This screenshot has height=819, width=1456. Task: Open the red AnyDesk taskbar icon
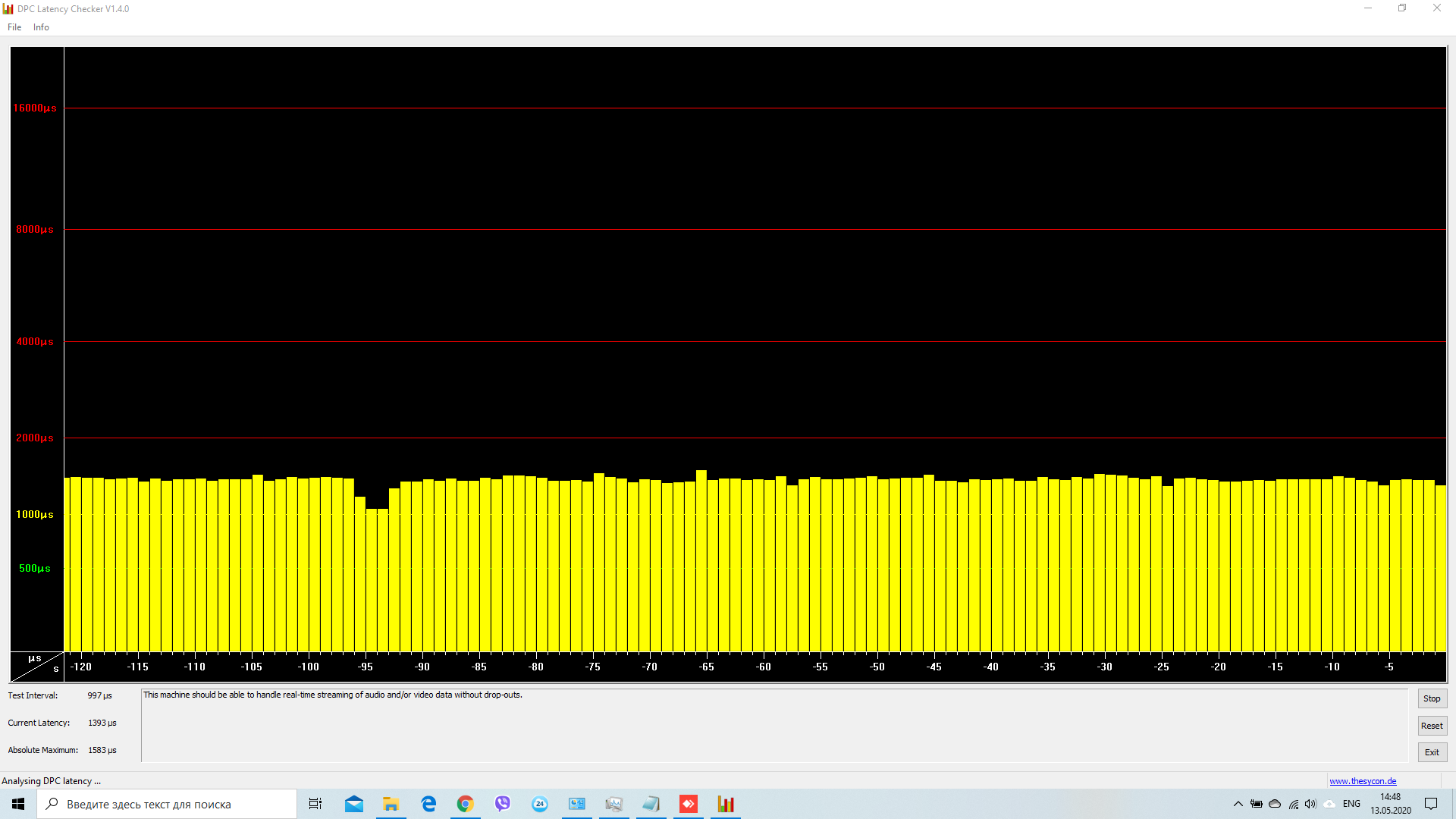689,804
